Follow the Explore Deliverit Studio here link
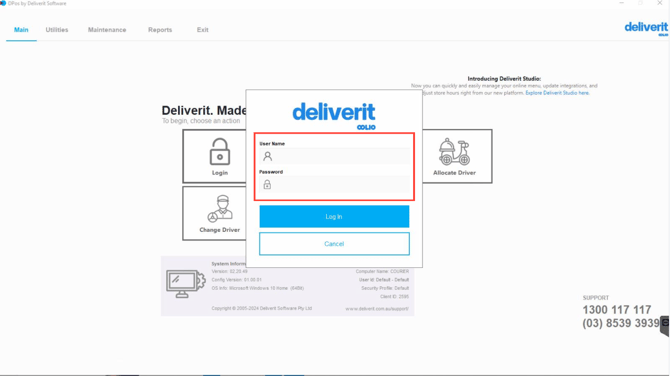This screenshot has height=376, width=670. pyautogui.click(x=557, y=93)
